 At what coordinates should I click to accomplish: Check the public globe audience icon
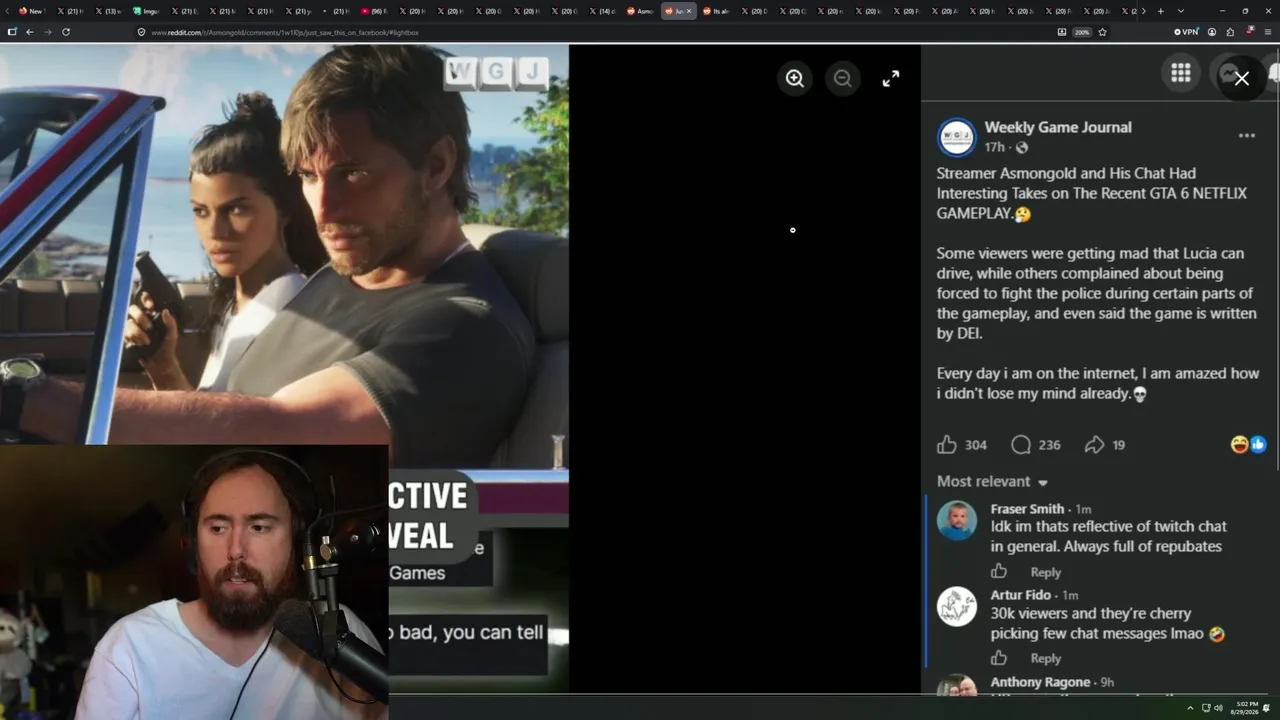tap(1021, 148)
